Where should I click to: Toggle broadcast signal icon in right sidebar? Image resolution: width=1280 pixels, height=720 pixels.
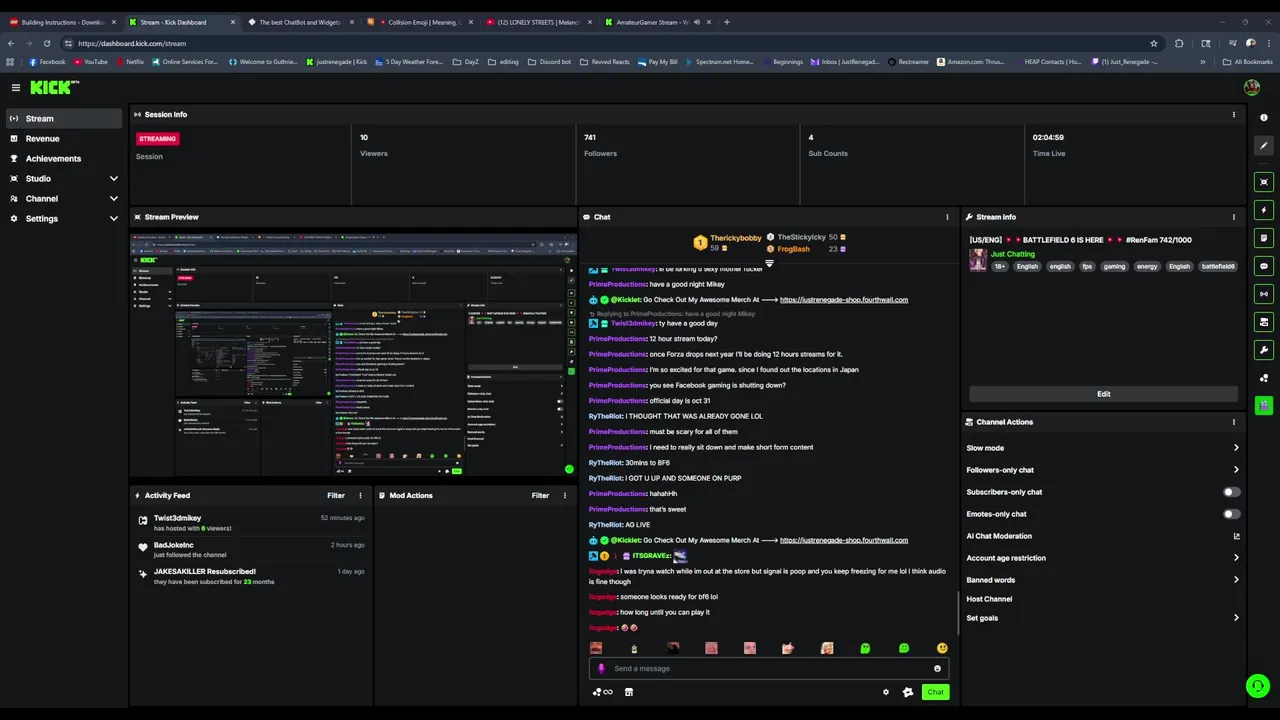pos(1264,294)
